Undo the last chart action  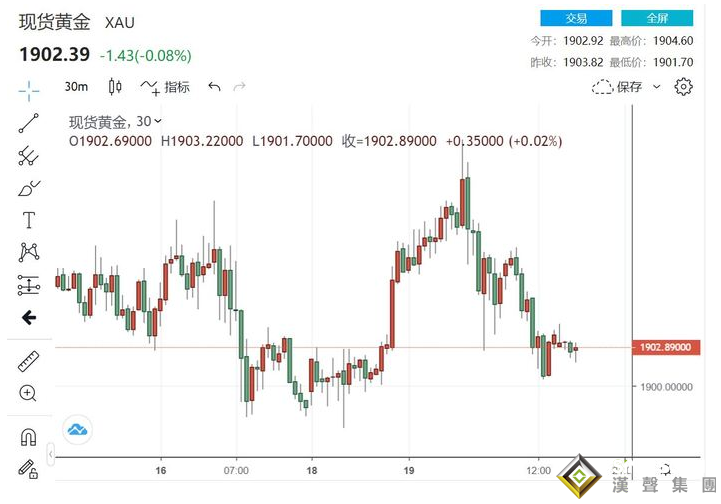tap(214, 87)
